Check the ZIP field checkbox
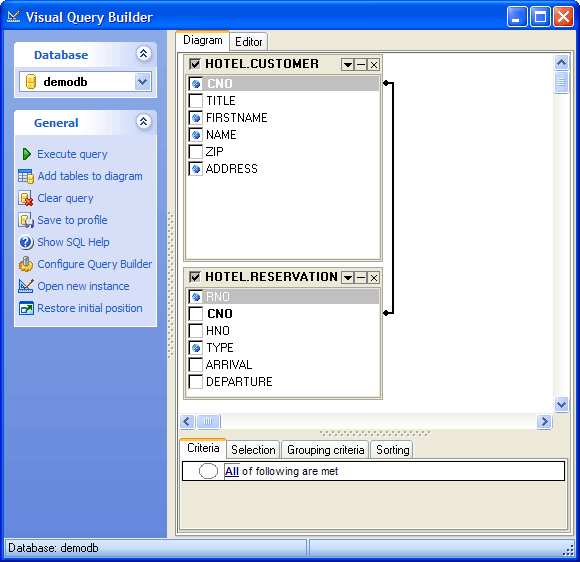Screen dimensions: 580x562 [x=196, y=152]
